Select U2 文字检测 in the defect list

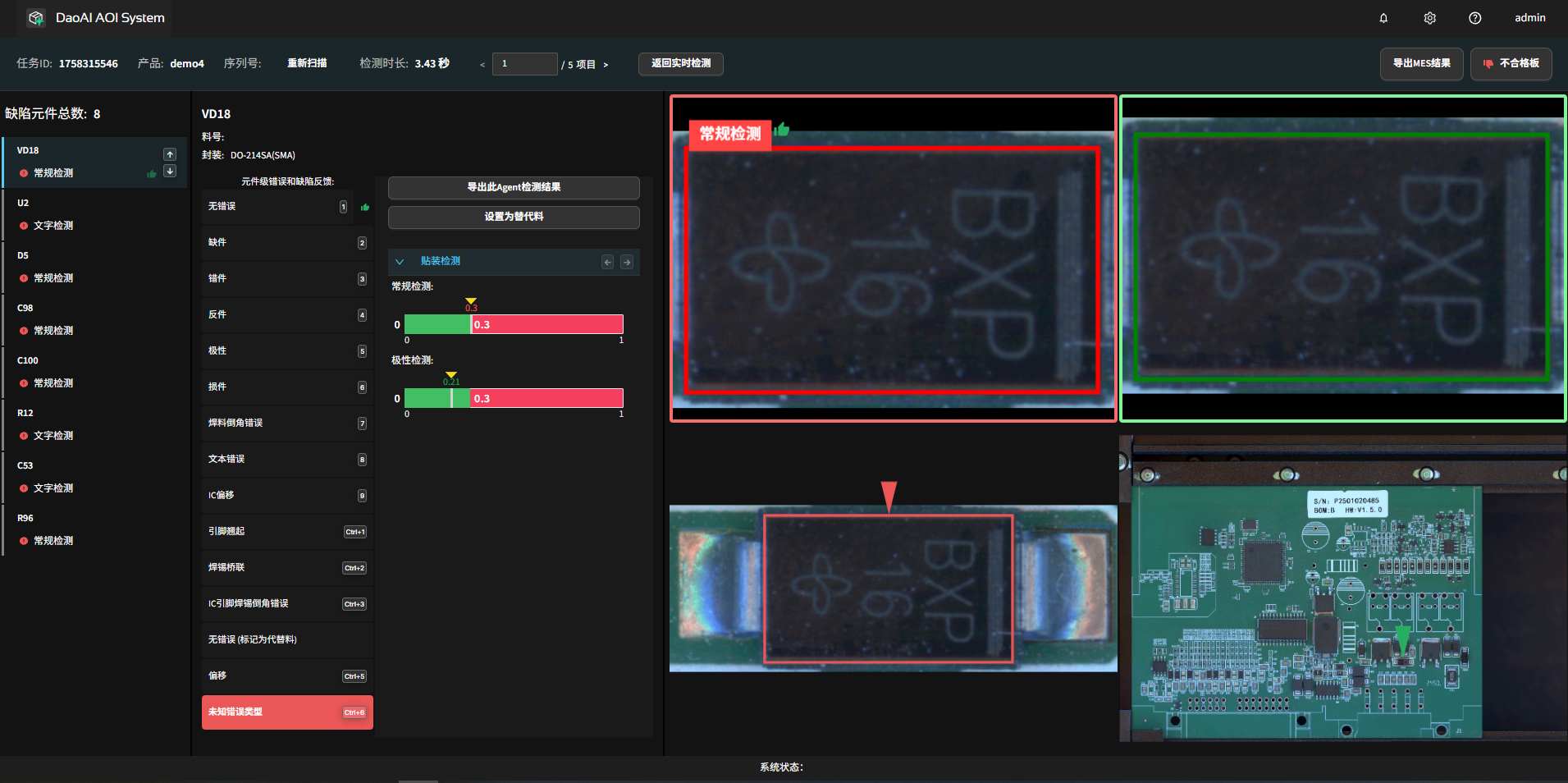pyautogui.click(x=53, y=226)
